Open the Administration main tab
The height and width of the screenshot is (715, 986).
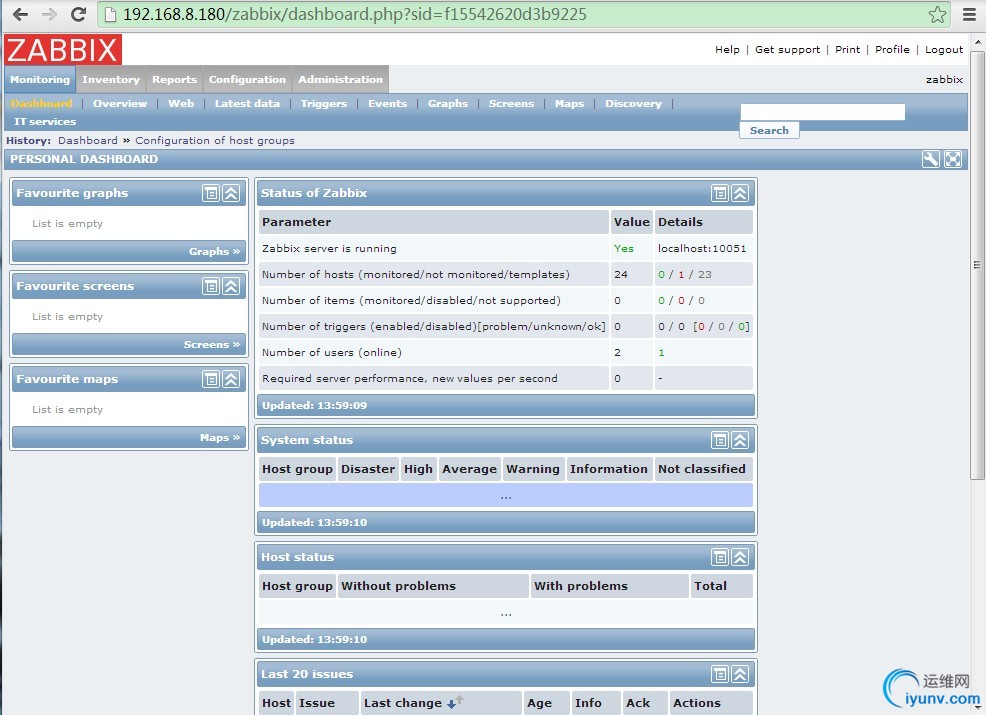click(340, 79)
